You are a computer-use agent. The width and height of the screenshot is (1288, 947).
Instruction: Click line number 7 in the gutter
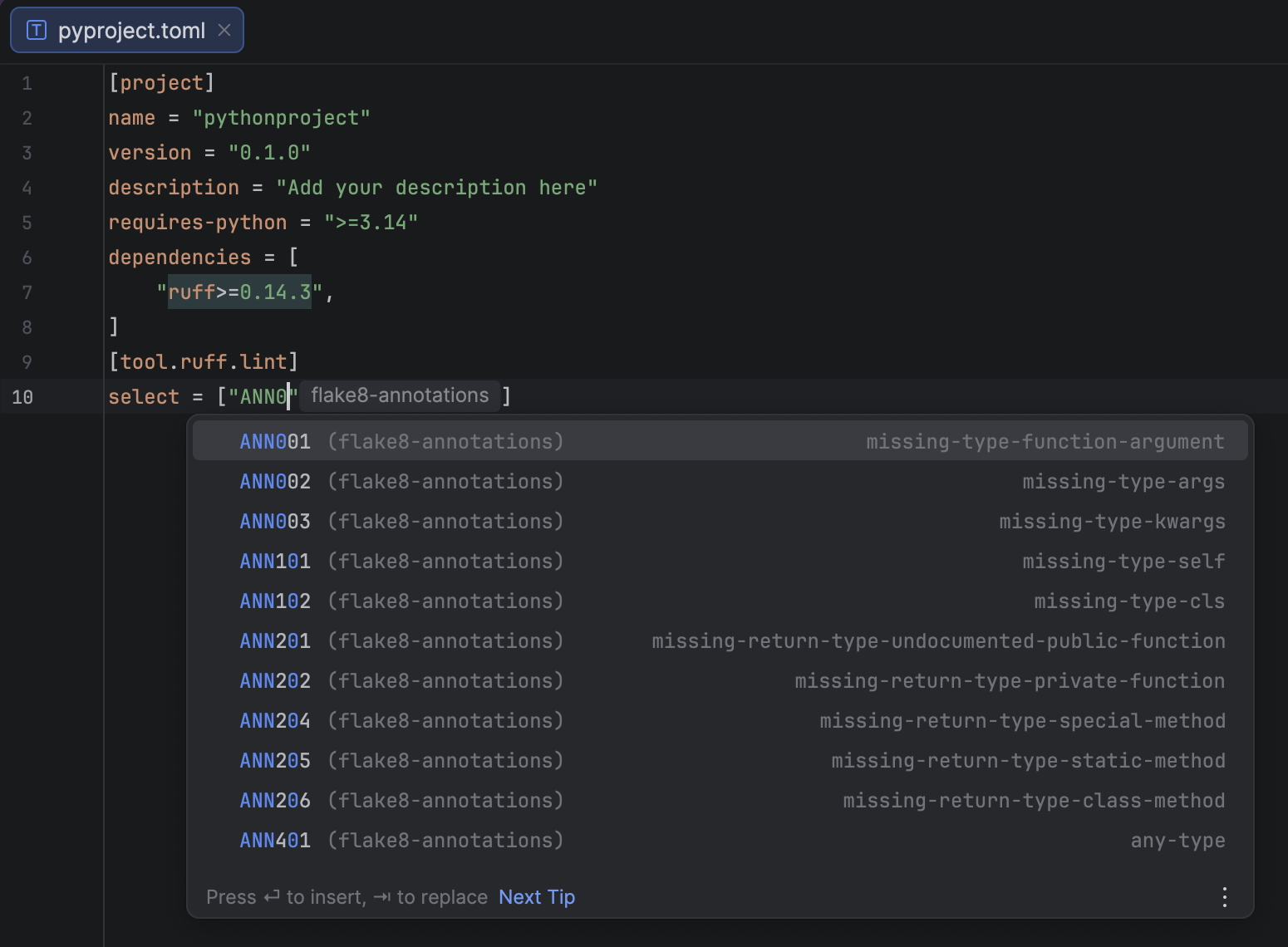click(27, 292)
